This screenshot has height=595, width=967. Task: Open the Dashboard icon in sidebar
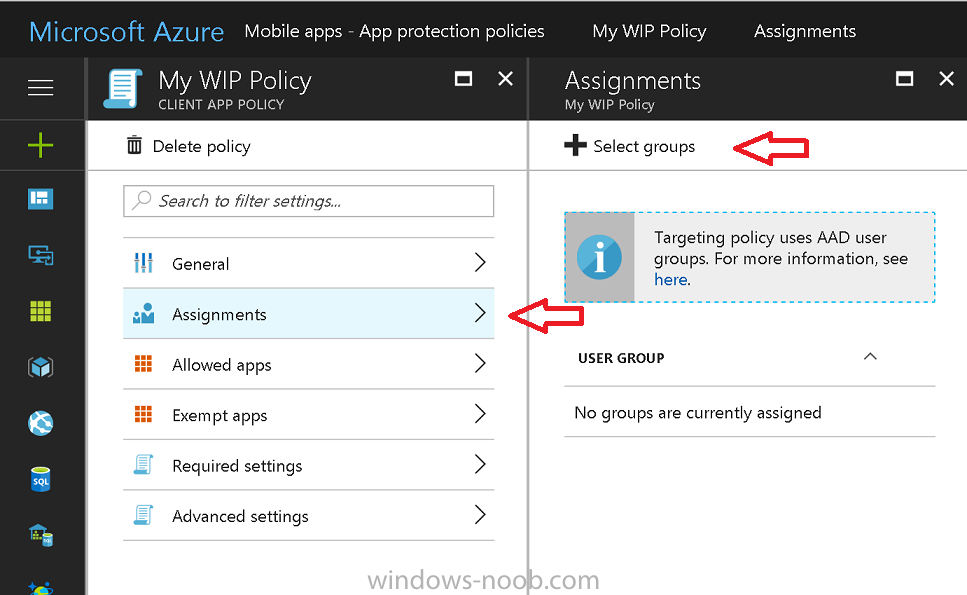41,199
